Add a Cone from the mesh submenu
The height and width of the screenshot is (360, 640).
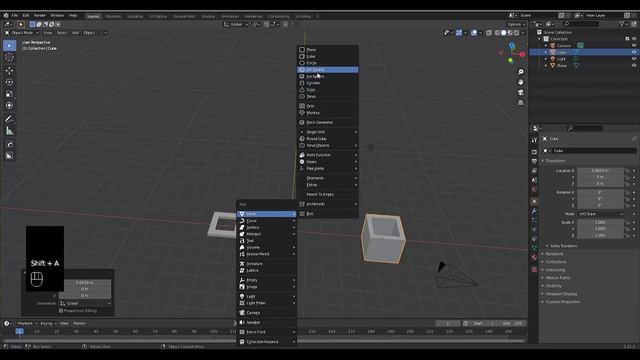point(328,90)
